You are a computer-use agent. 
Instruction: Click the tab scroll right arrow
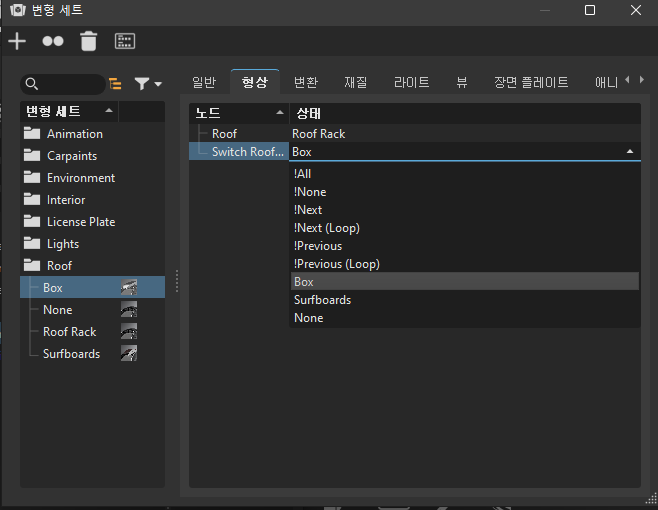pos(641,80)
